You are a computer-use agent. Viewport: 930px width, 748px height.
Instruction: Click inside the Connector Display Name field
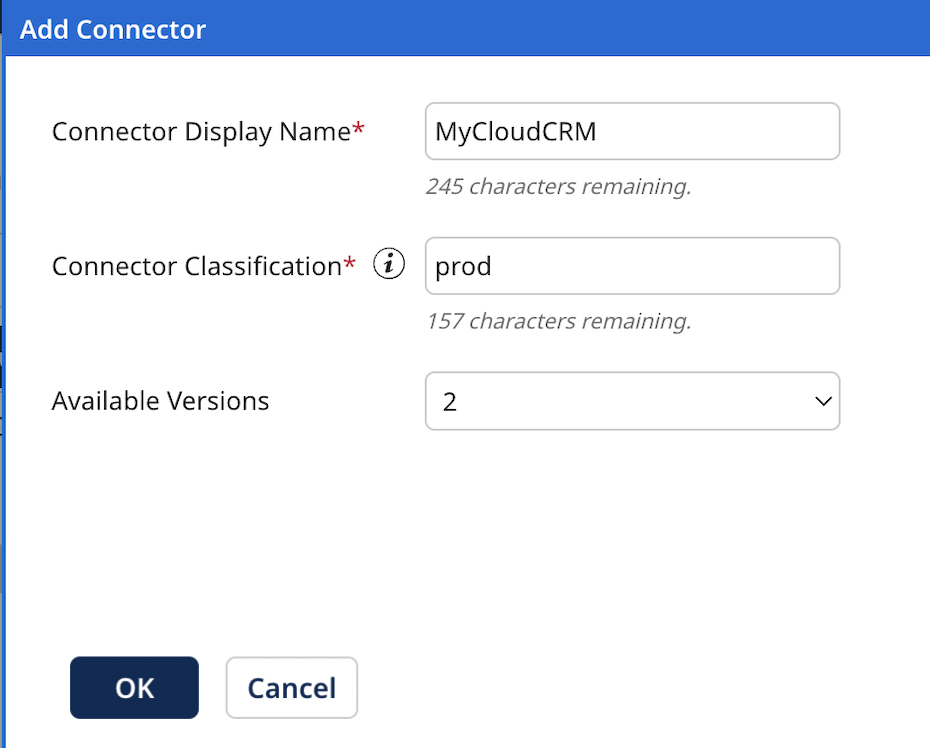click(x=632, y=131)
